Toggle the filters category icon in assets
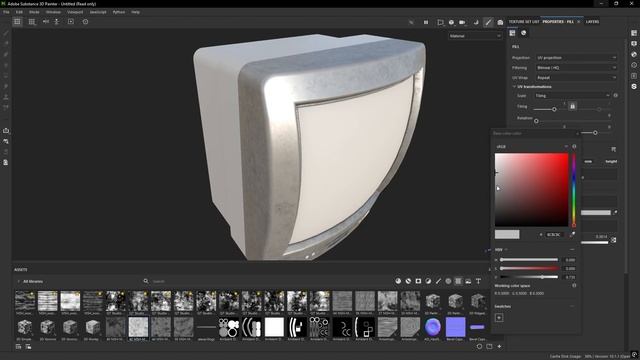This screenshot has width=640, height=360. tap(428, 281)
